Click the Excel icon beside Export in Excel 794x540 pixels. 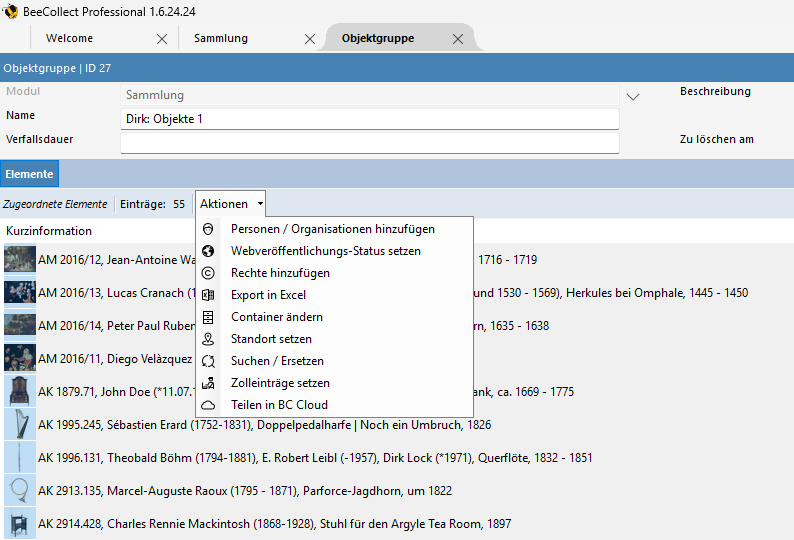[209, 295]
